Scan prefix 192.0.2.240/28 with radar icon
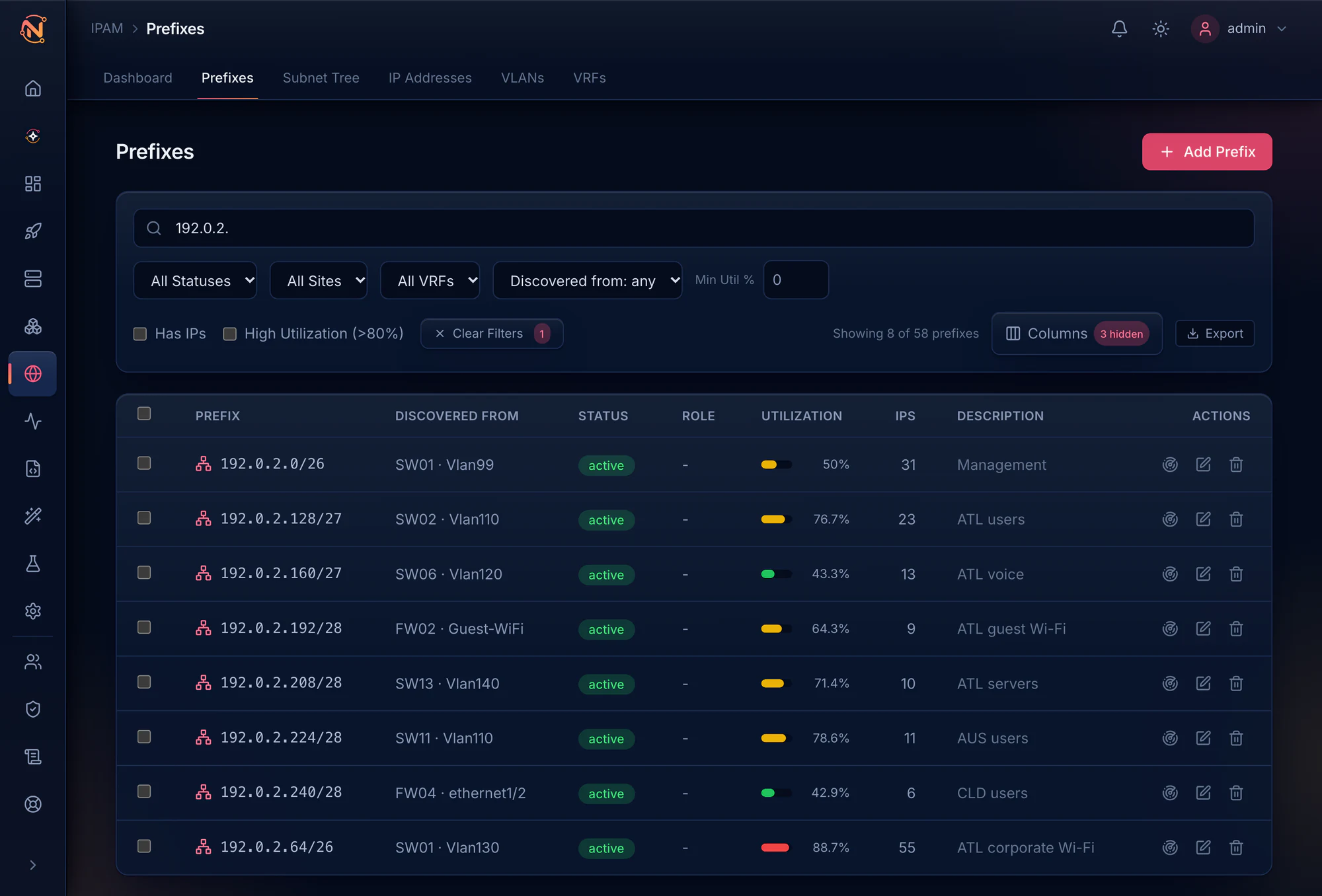1322x896 pixels. (x=1170, y=793)
